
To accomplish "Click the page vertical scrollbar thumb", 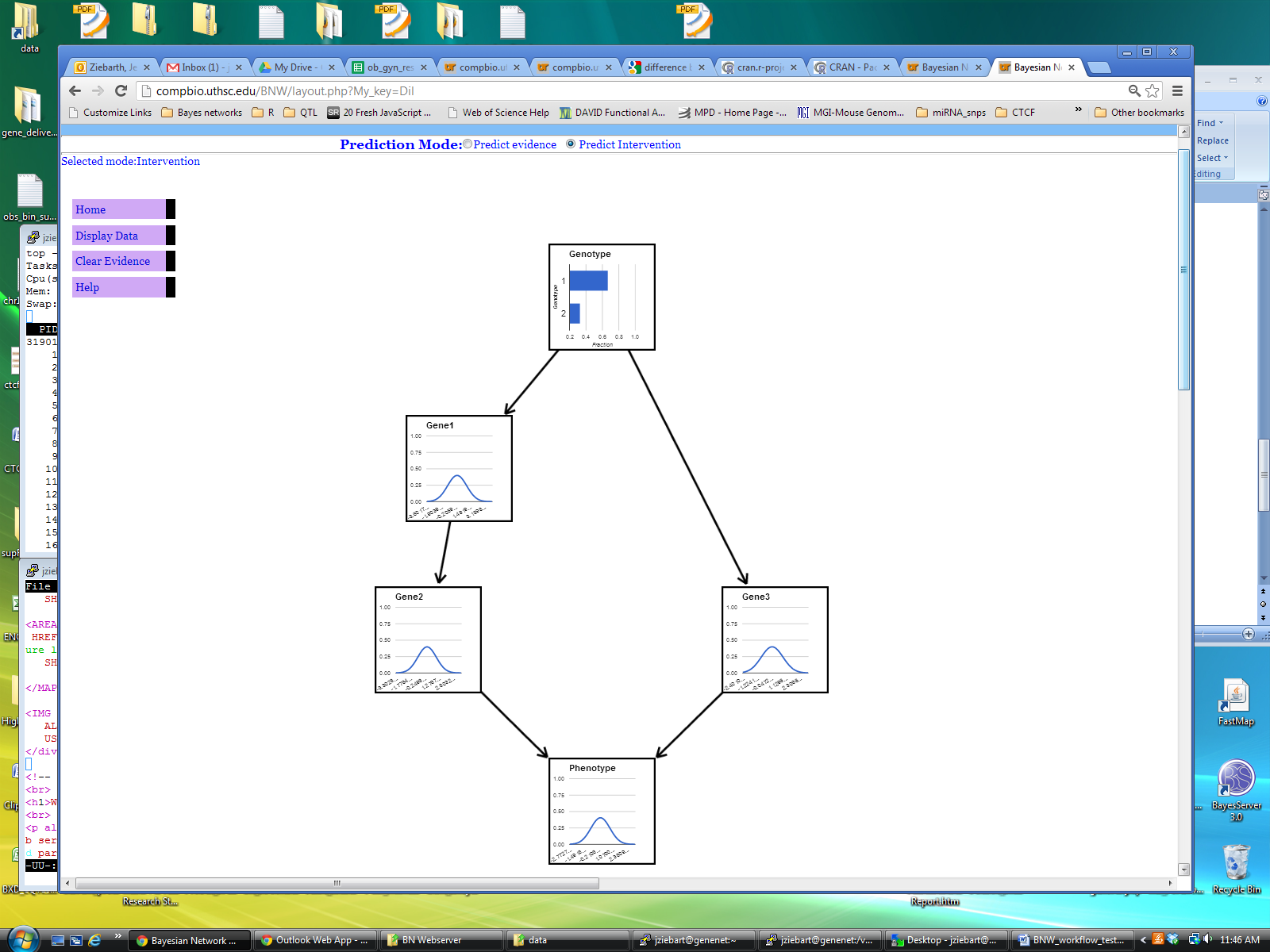I will [1183, 270].
